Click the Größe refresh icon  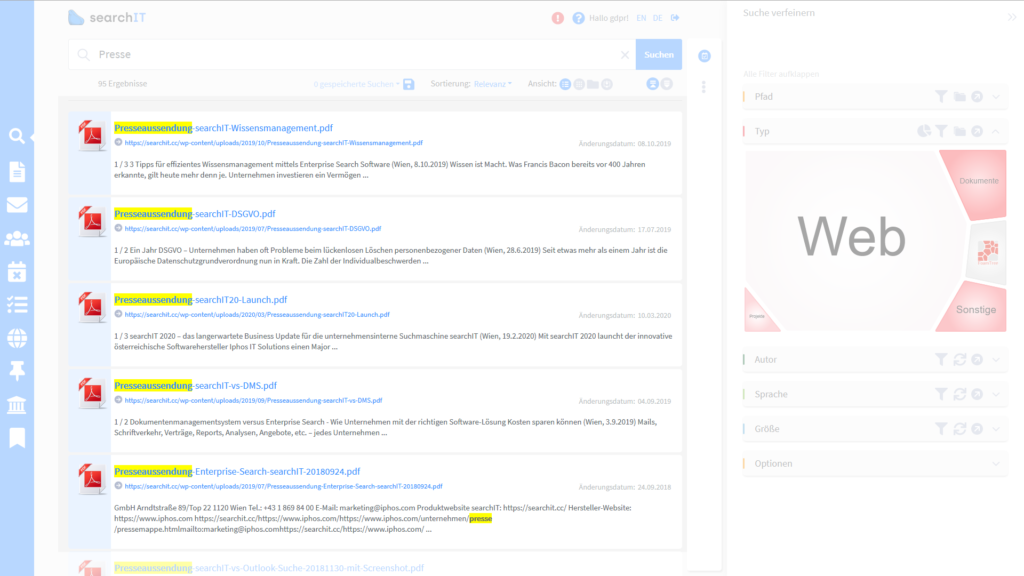(x=959, y=428)
